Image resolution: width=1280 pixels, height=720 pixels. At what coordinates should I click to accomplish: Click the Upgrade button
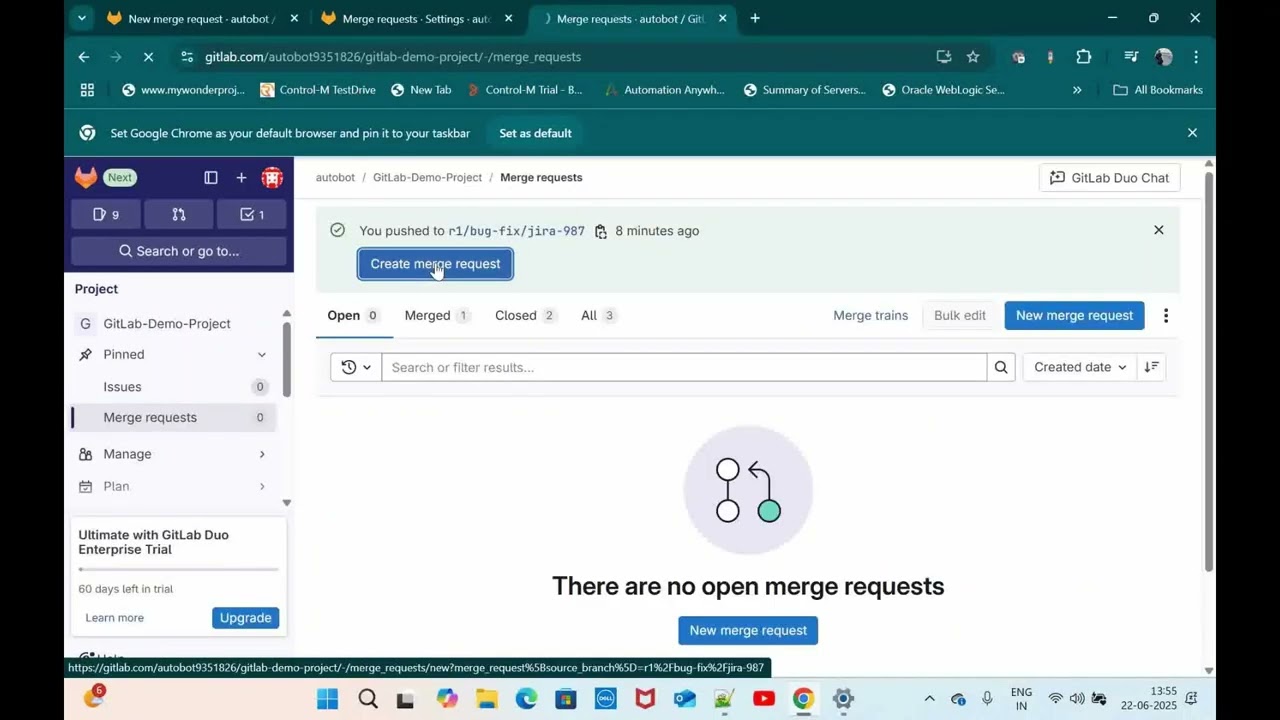click(x=245, y=618)
